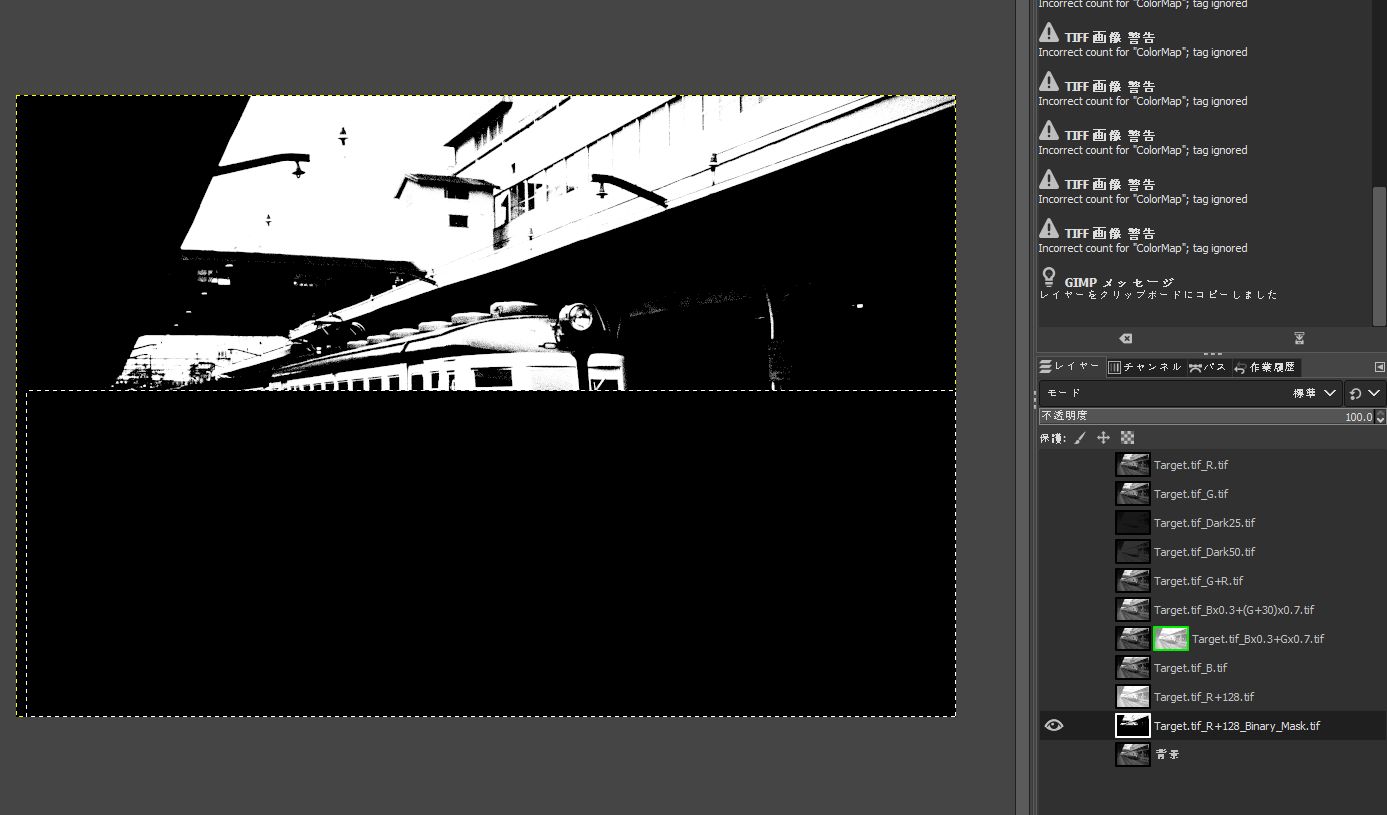
Task: Select the Target.tif_R.tif layer thumbnail
Action: [1133, 465]
